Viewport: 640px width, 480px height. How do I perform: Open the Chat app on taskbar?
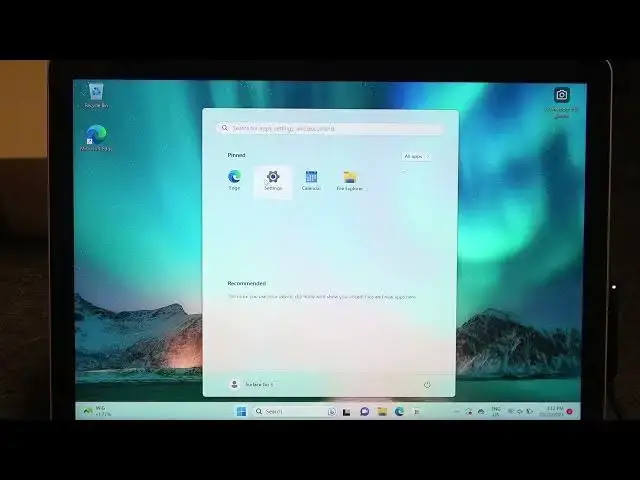(x=364, y=411)
